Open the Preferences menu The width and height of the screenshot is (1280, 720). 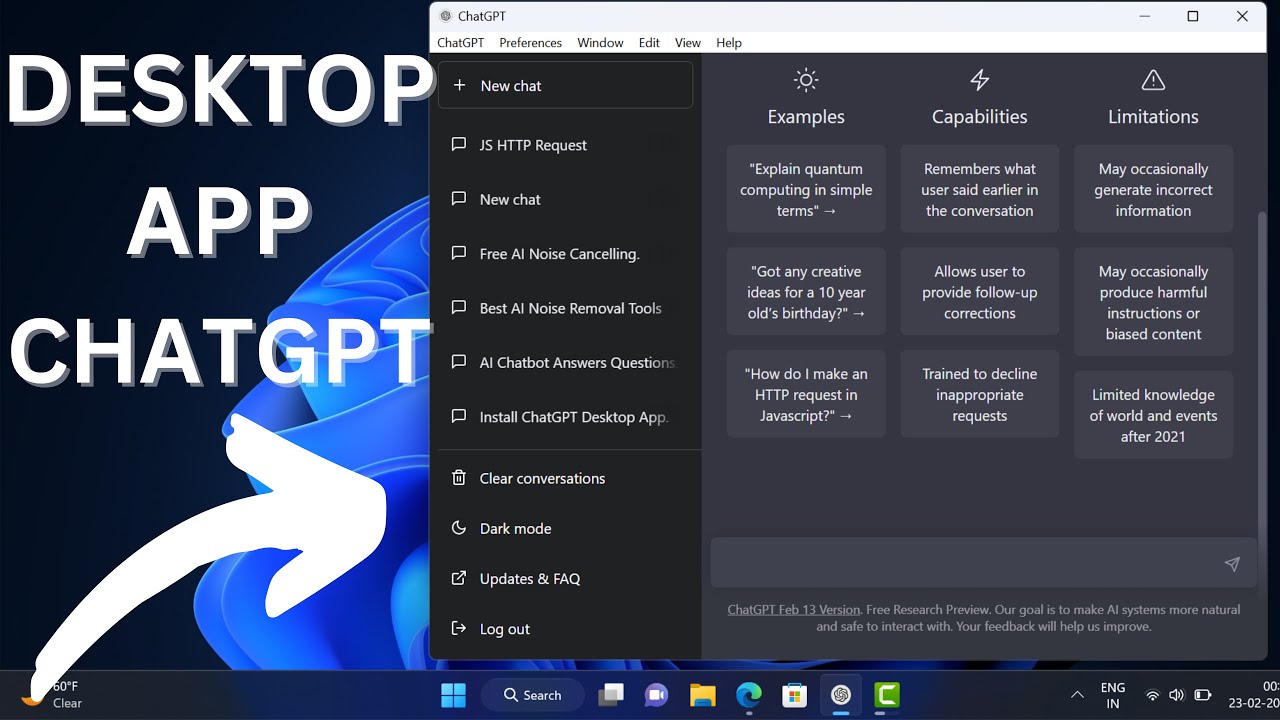coord(531,43)
